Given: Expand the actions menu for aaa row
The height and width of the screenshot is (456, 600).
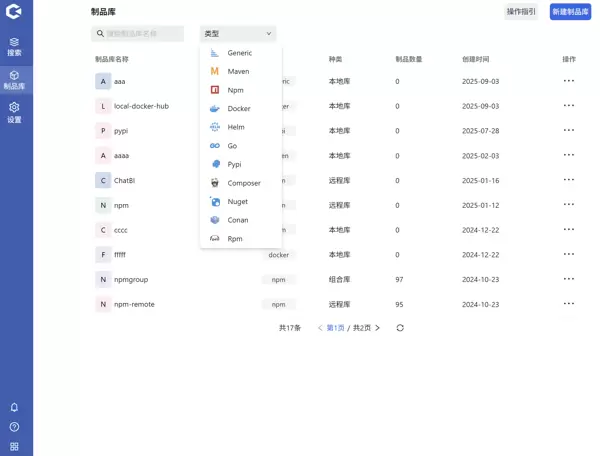Looking at the screenshot, I should pyautogui.click(x=568, y=81).
